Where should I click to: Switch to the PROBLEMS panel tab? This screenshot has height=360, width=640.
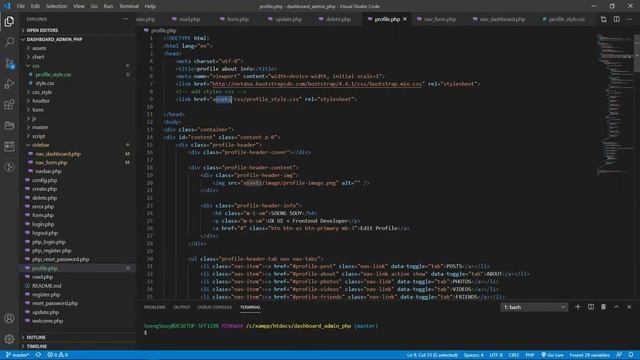click(x=155, y=307)
